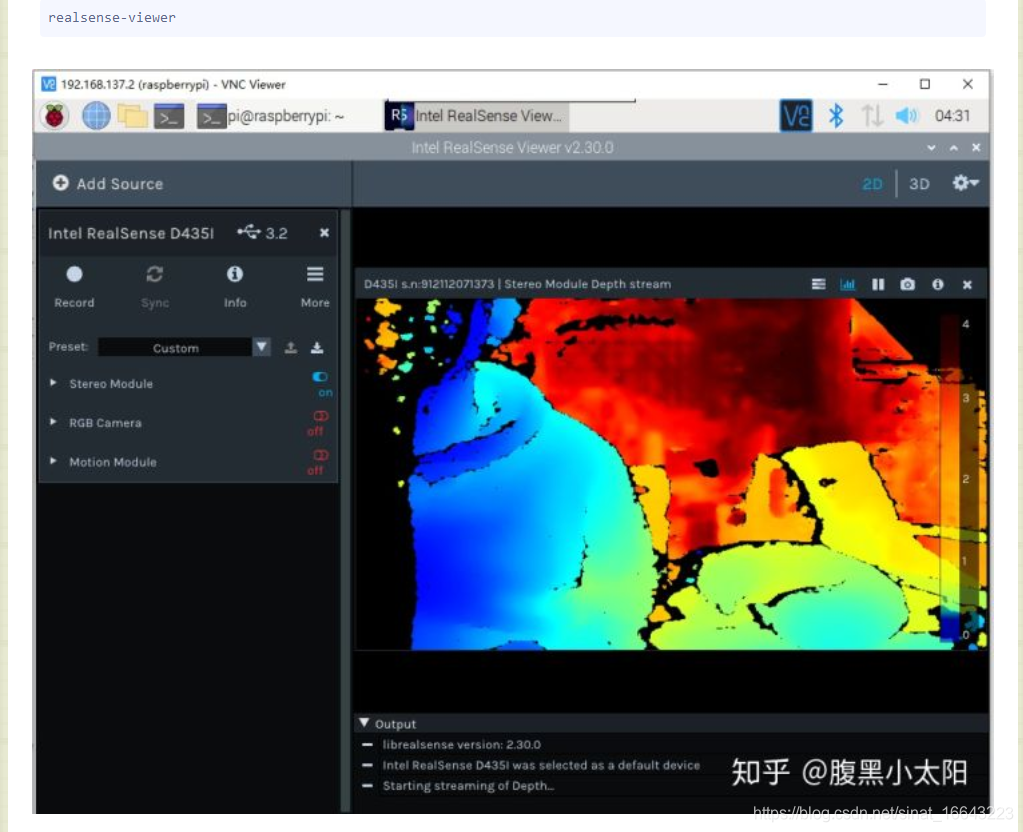Open the Raspberry Pi applications menu
Image resolution: width=1023 pixels, height=832 pixels.
(x=55, y=116)
